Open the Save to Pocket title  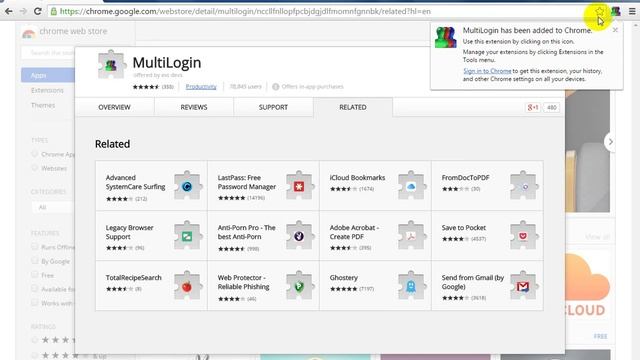(x=464, y=228)
